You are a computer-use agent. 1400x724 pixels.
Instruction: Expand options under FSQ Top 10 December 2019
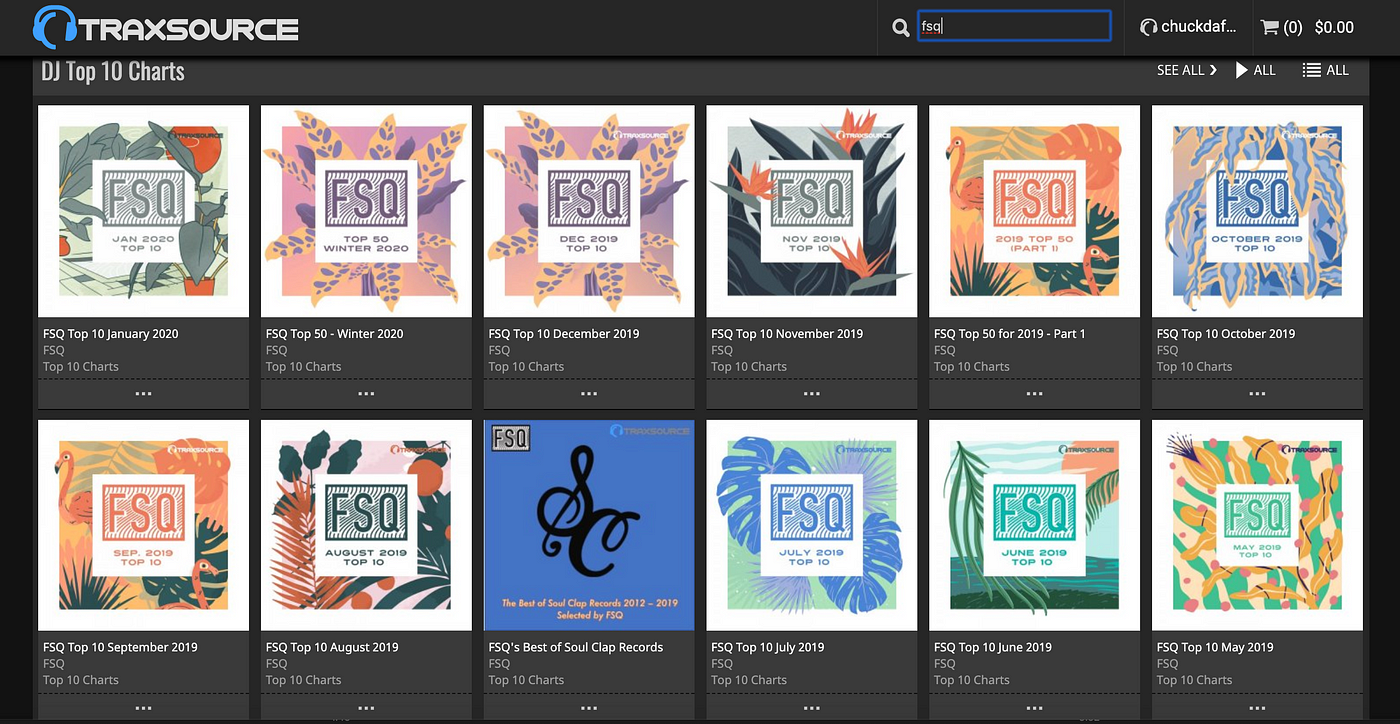[x=589, y=394]
